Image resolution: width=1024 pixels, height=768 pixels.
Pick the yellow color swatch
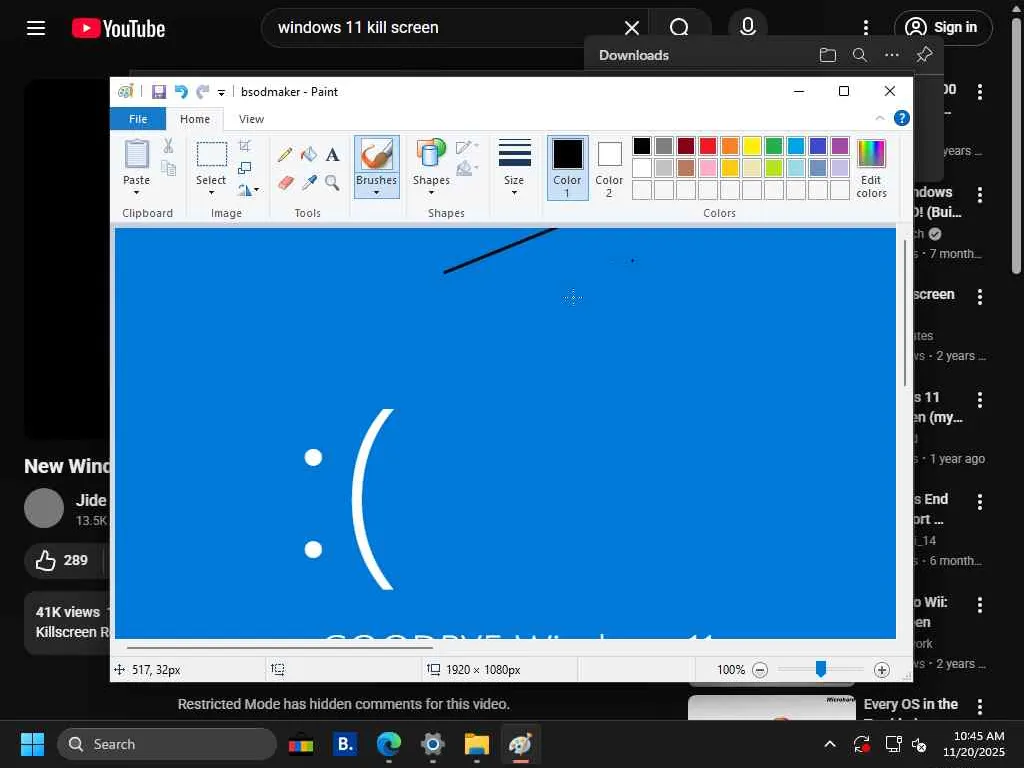tap(752, 146)
